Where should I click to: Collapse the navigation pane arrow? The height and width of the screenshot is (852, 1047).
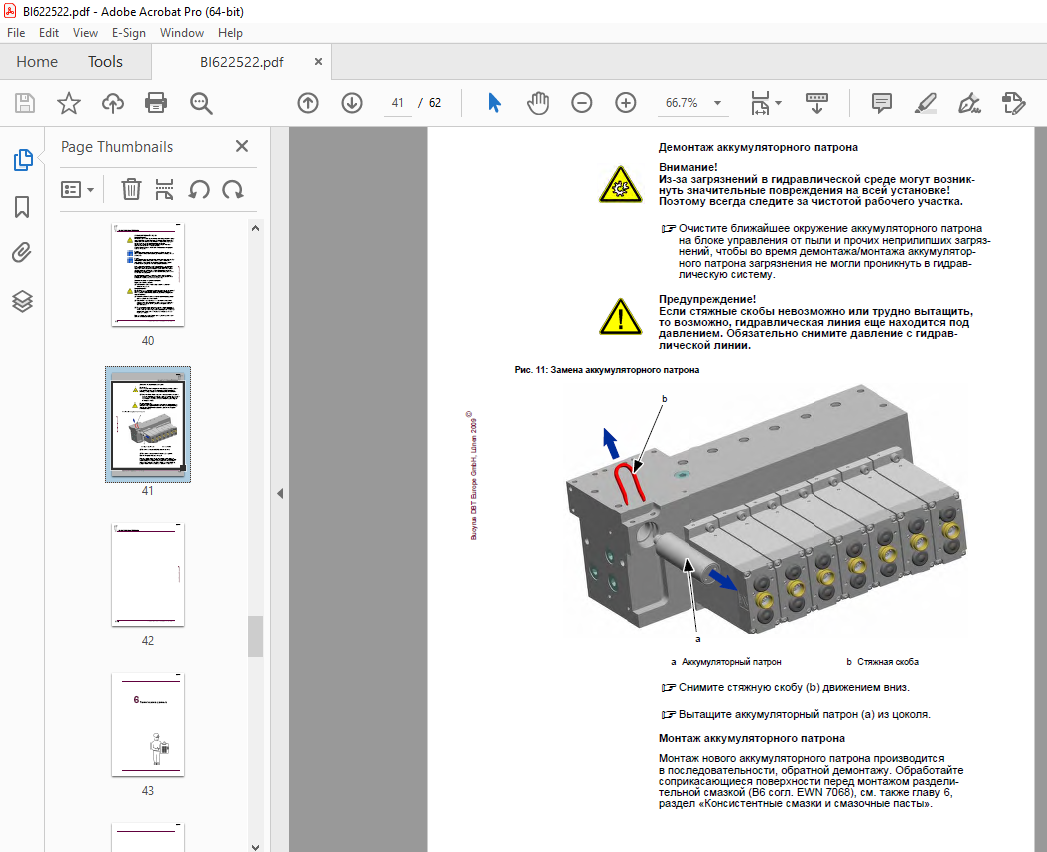pos(280,493)
